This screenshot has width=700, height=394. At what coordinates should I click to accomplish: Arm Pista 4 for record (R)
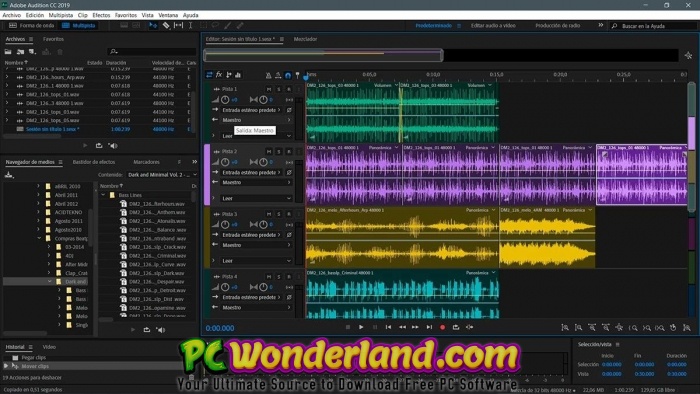click(x=289, y=277)
